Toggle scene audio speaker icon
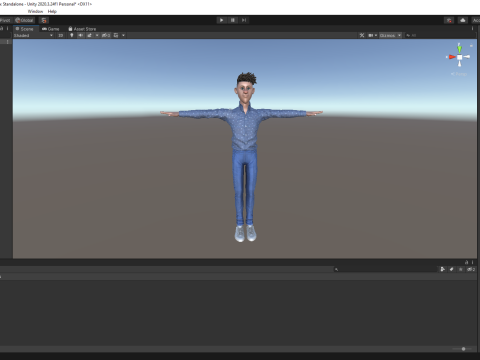Screen dimensions: 480x360 80,35
